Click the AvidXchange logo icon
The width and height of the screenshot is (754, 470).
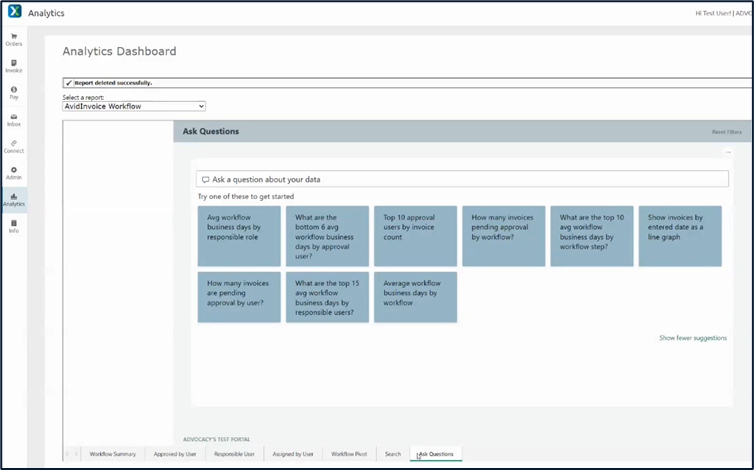tap(15, 11)
